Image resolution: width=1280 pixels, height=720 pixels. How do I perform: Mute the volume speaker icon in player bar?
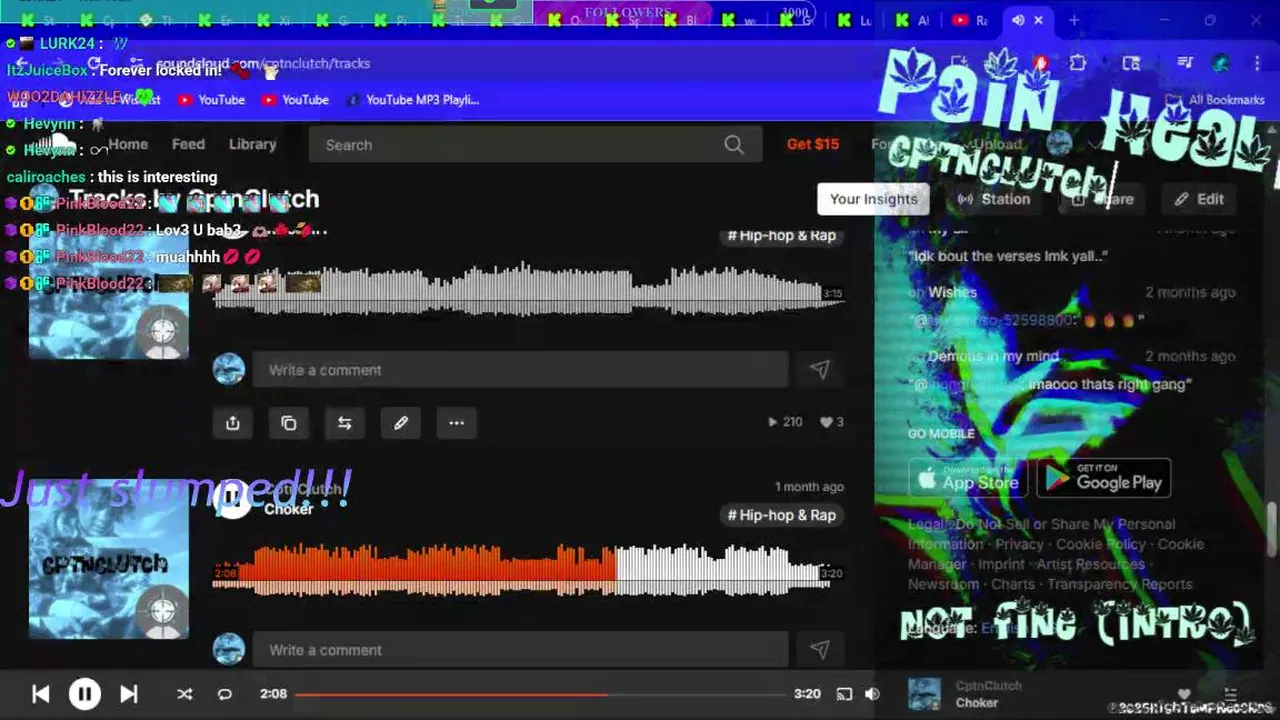[872, 694]
